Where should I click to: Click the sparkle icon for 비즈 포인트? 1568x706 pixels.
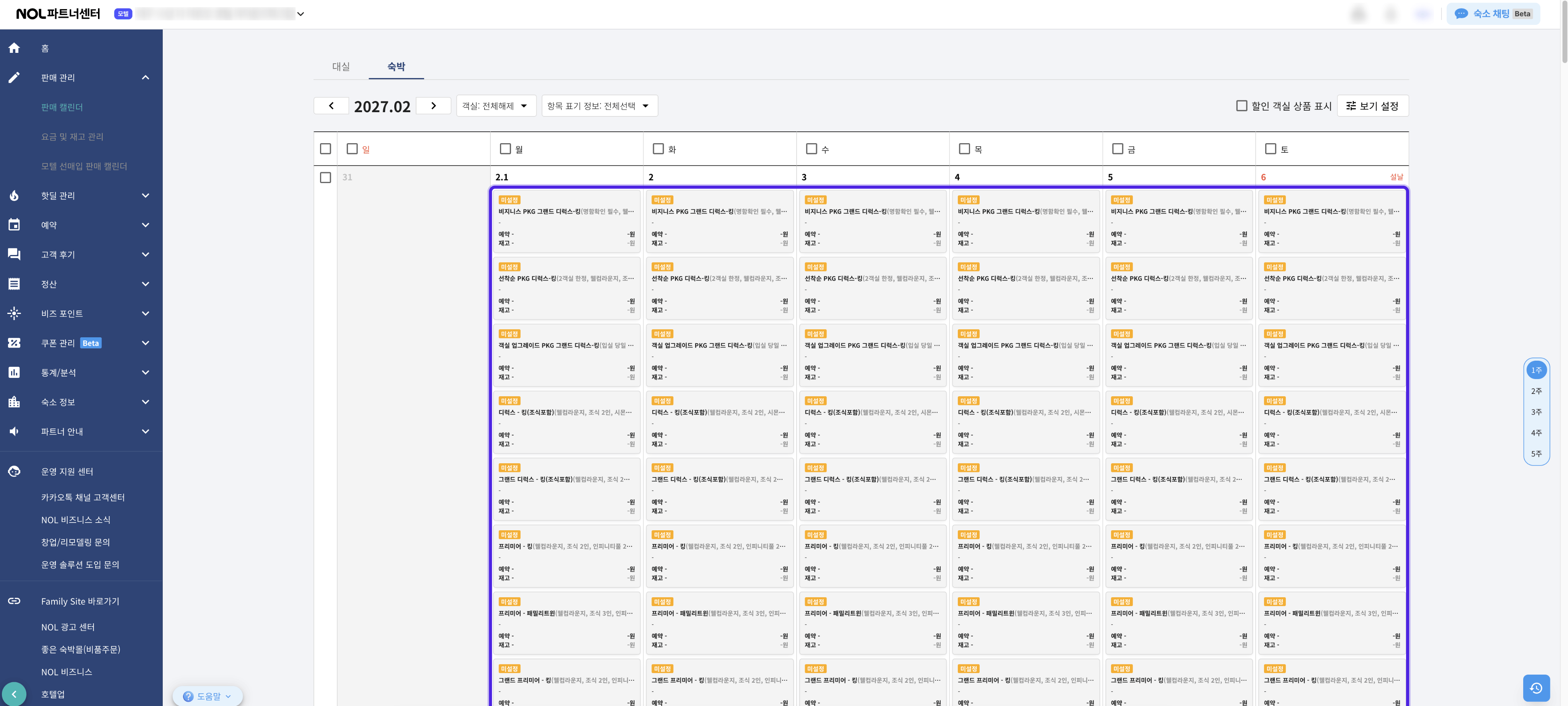click(x=14, y=314)
